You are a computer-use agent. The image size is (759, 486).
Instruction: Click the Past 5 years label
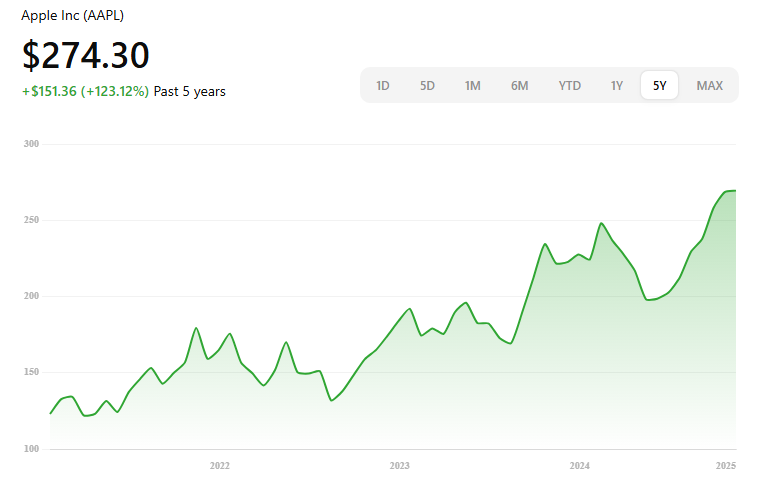(189, 91)
